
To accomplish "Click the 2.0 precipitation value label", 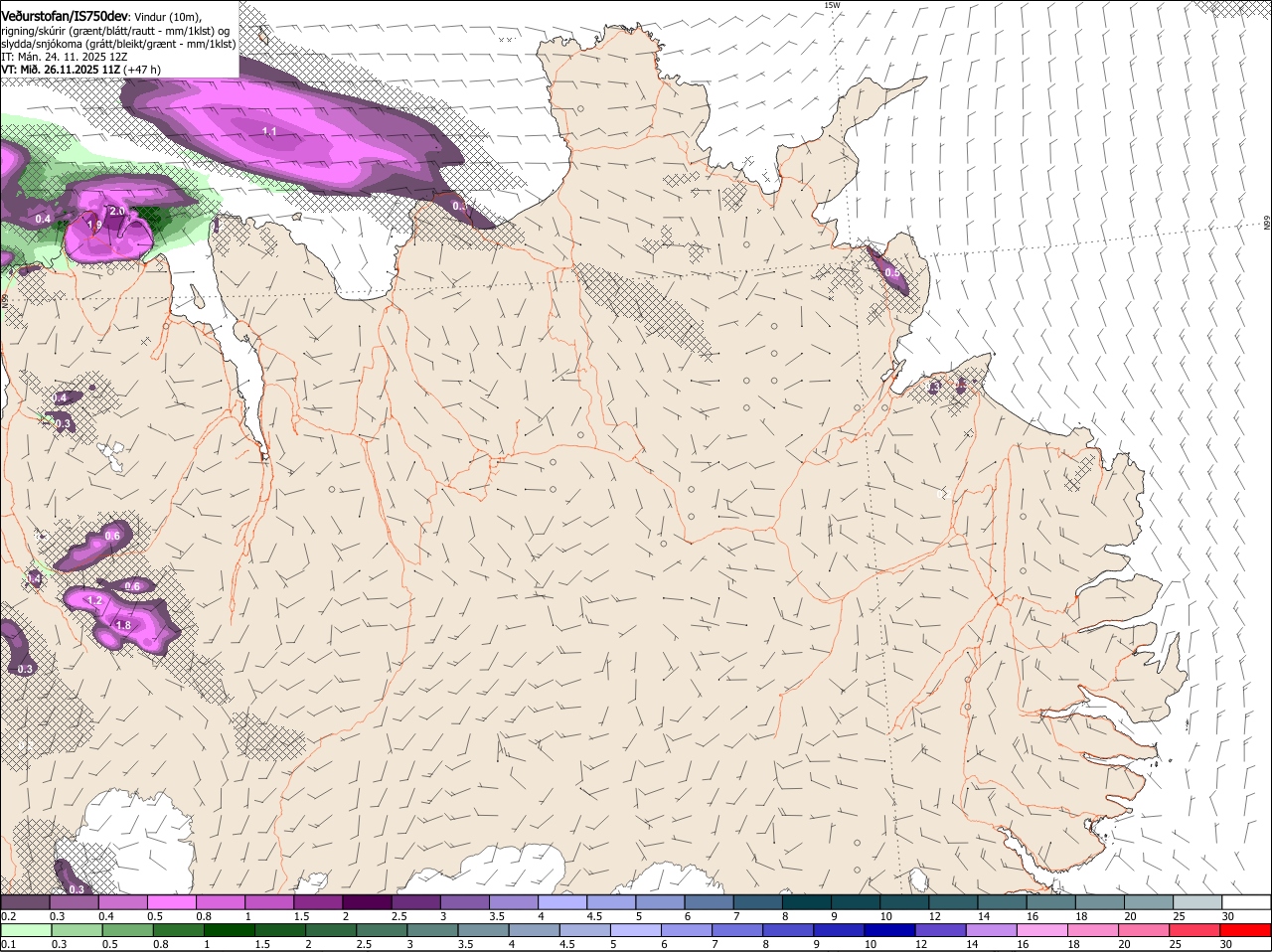I will 117,212.
